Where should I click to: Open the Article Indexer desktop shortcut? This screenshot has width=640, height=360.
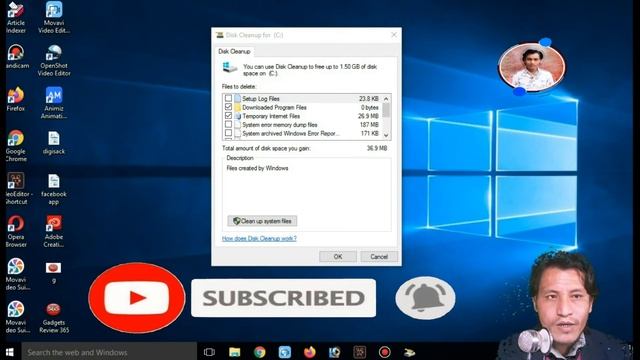pyautogui.click(x=16, y=17)
